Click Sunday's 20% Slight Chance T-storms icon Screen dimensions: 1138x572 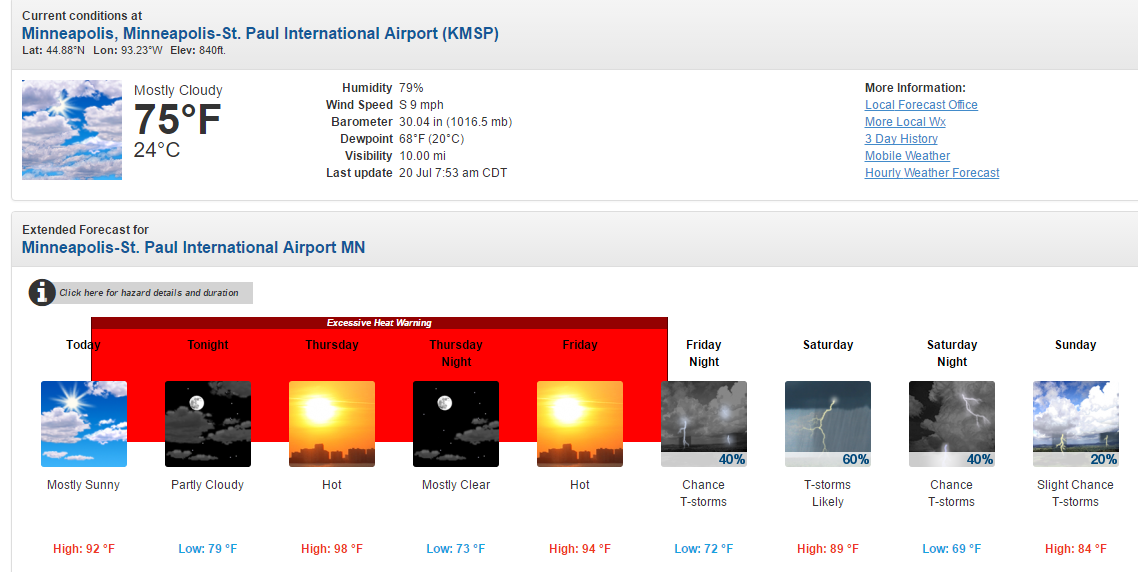point(1076,424)
